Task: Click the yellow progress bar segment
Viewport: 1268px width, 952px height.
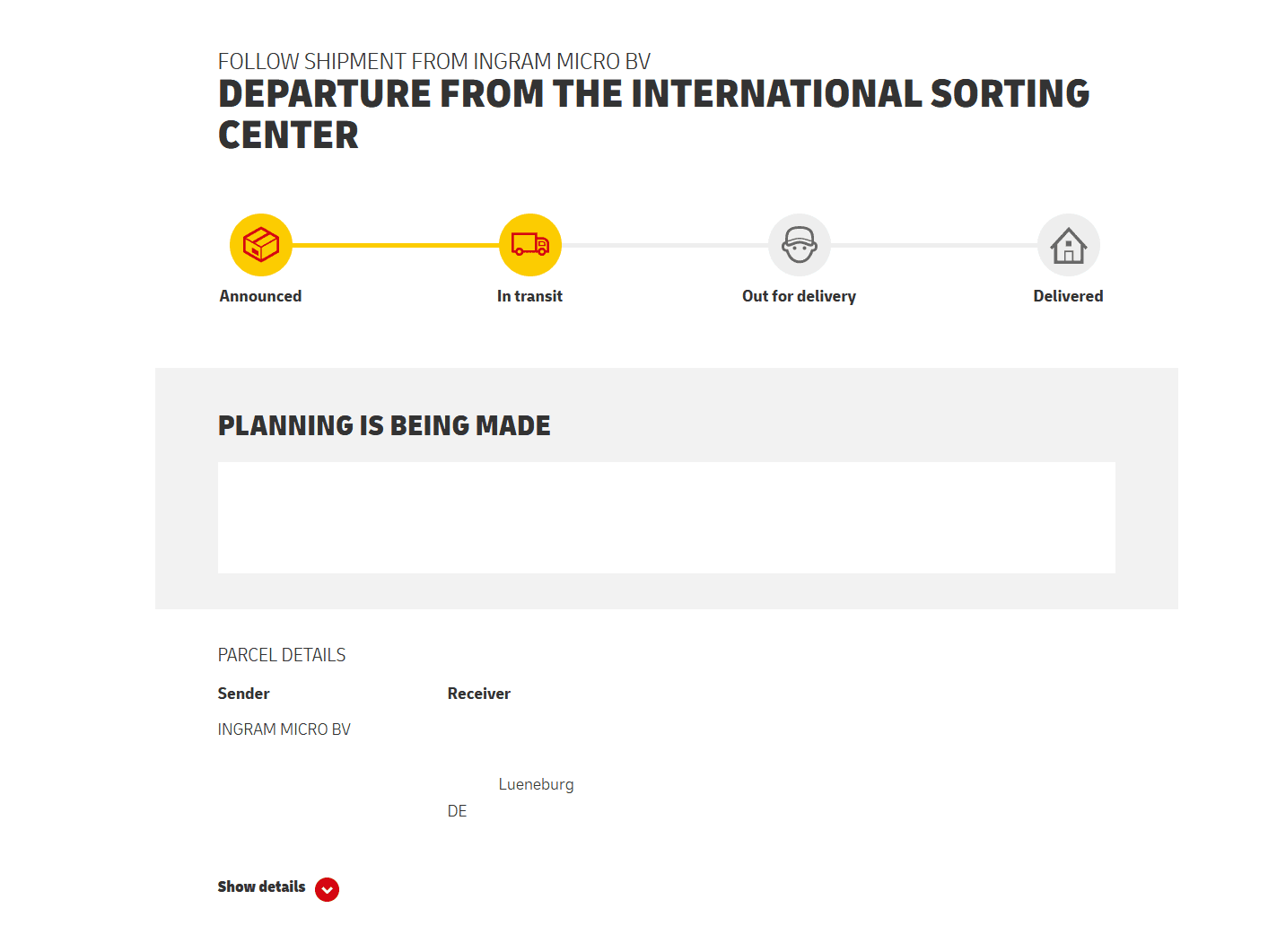Action: (x=395, y=245)
